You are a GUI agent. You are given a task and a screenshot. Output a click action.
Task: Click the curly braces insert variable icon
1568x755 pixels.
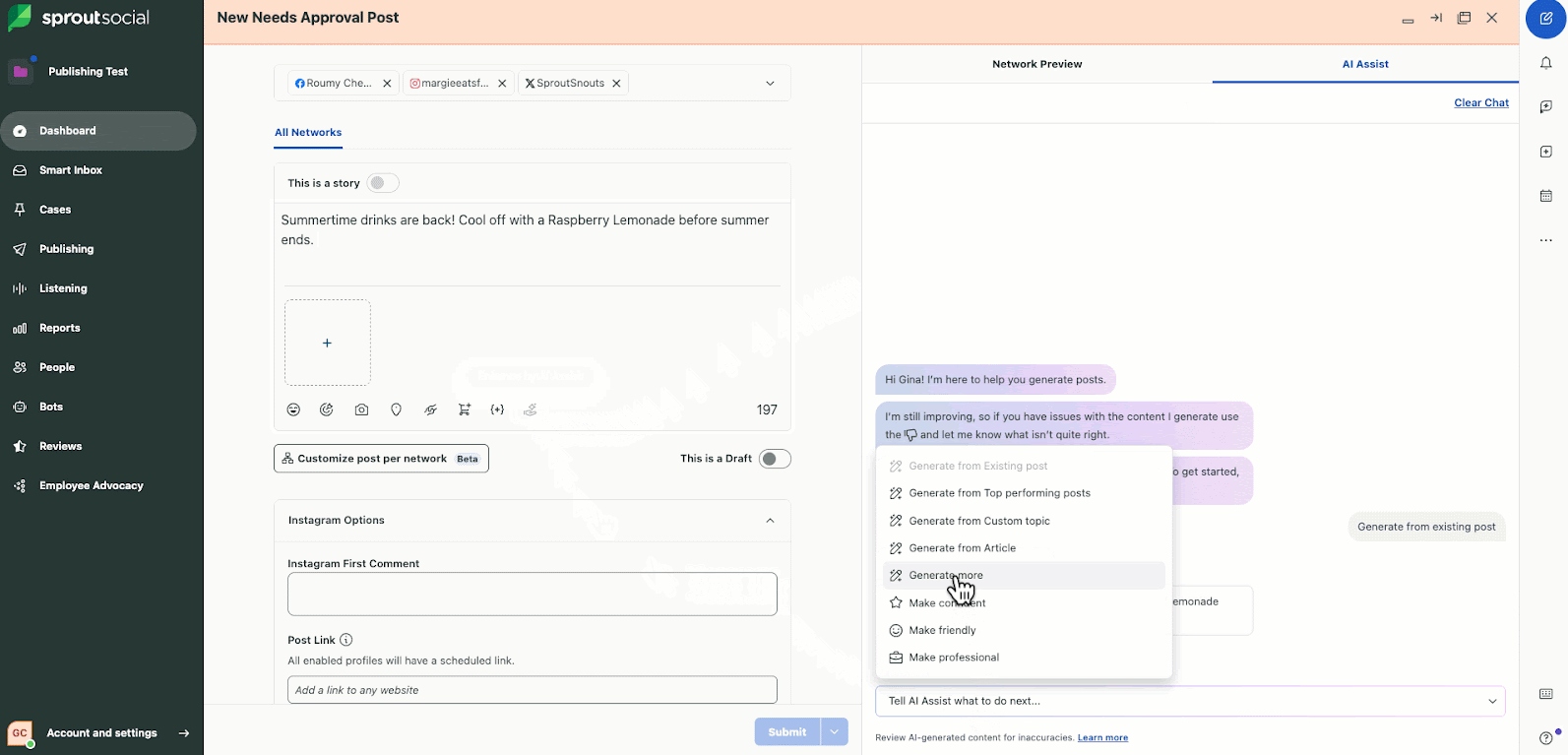click(x=497, y=409)
